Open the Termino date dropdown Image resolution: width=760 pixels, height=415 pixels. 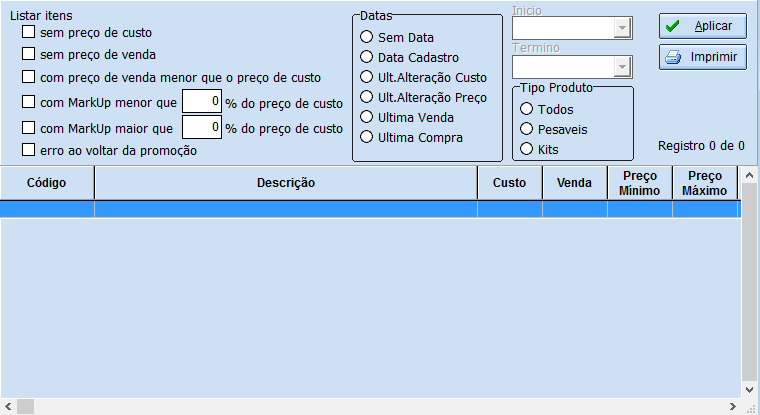click(622, 67)
